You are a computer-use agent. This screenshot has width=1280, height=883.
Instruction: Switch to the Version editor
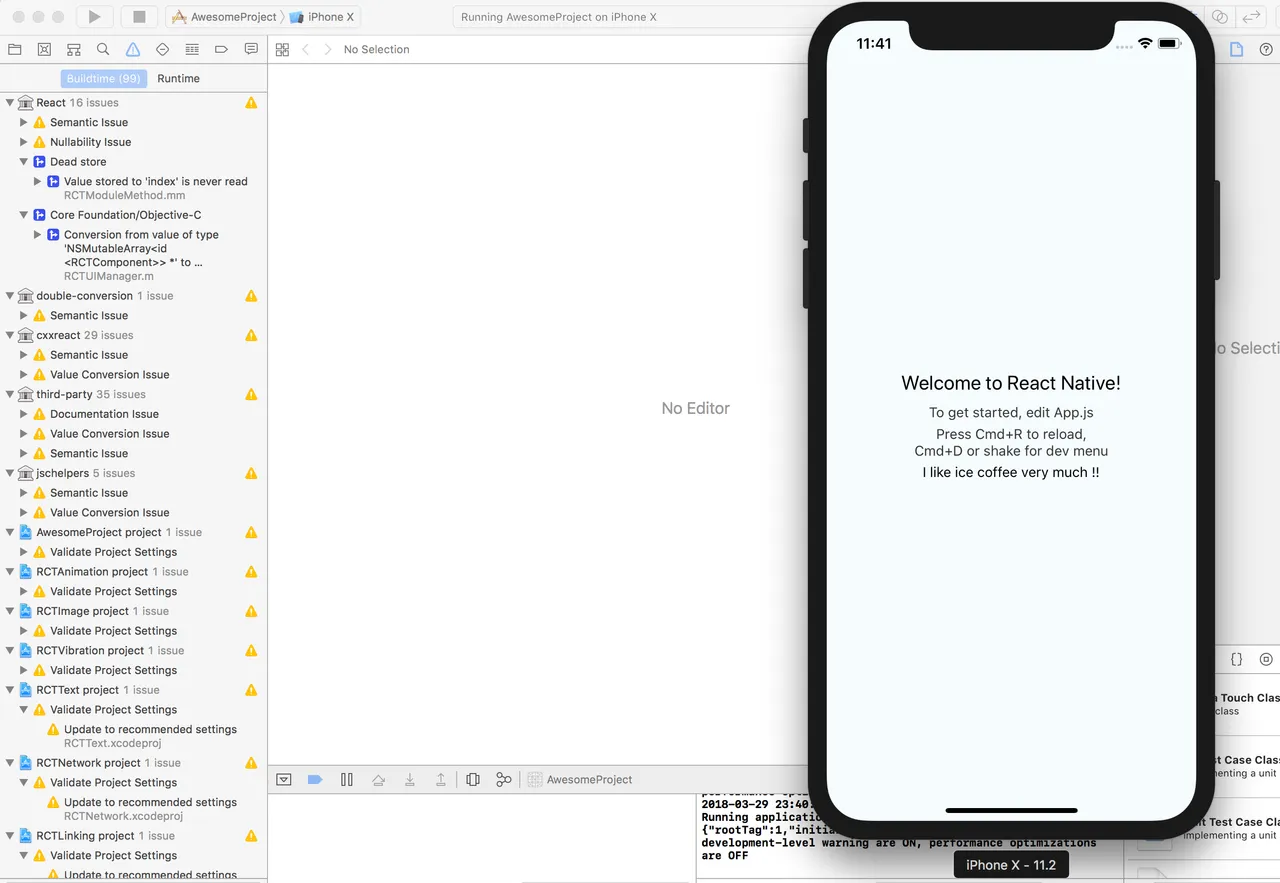[x=1251, y=17]
